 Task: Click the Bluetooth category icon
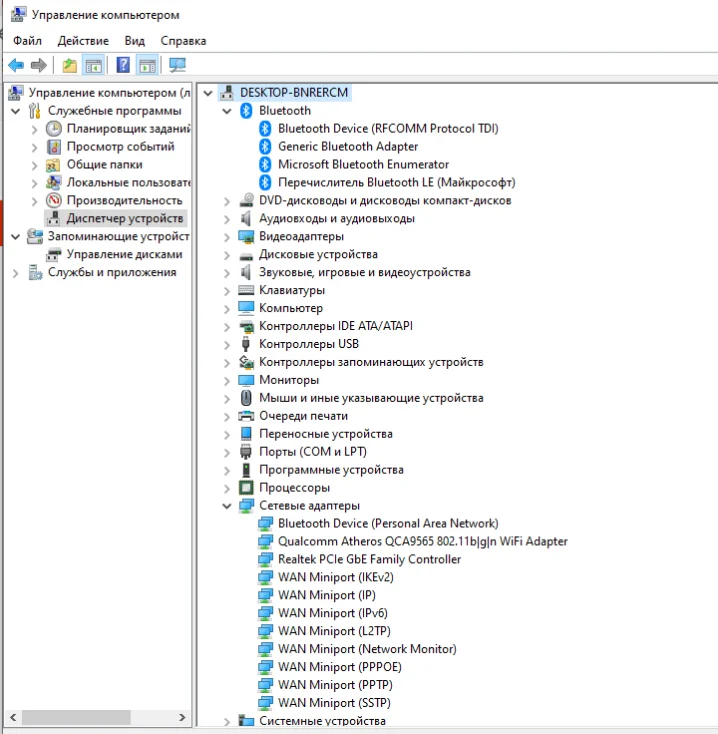tap(246, 111)
